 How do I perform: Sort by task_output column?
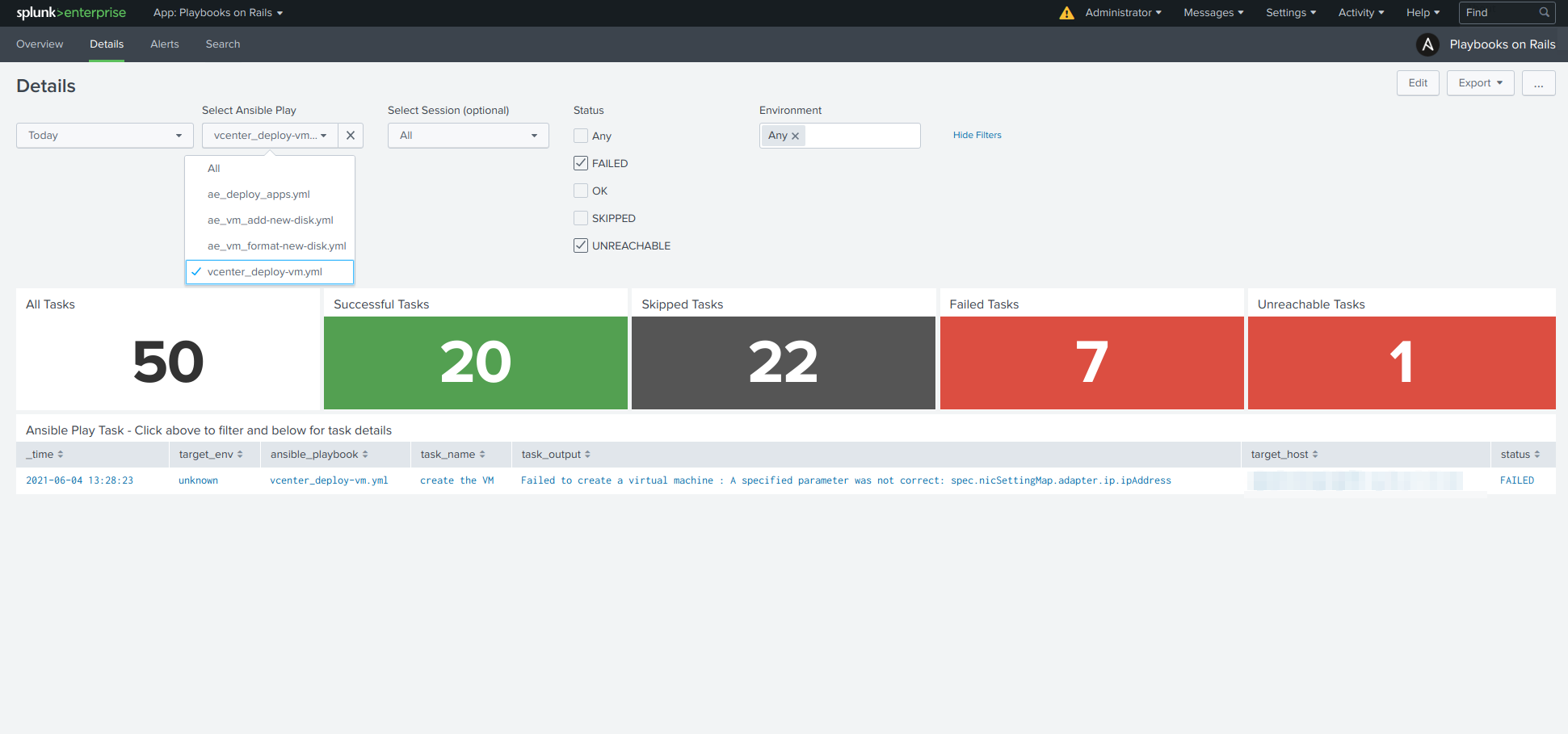coord(556,455)
